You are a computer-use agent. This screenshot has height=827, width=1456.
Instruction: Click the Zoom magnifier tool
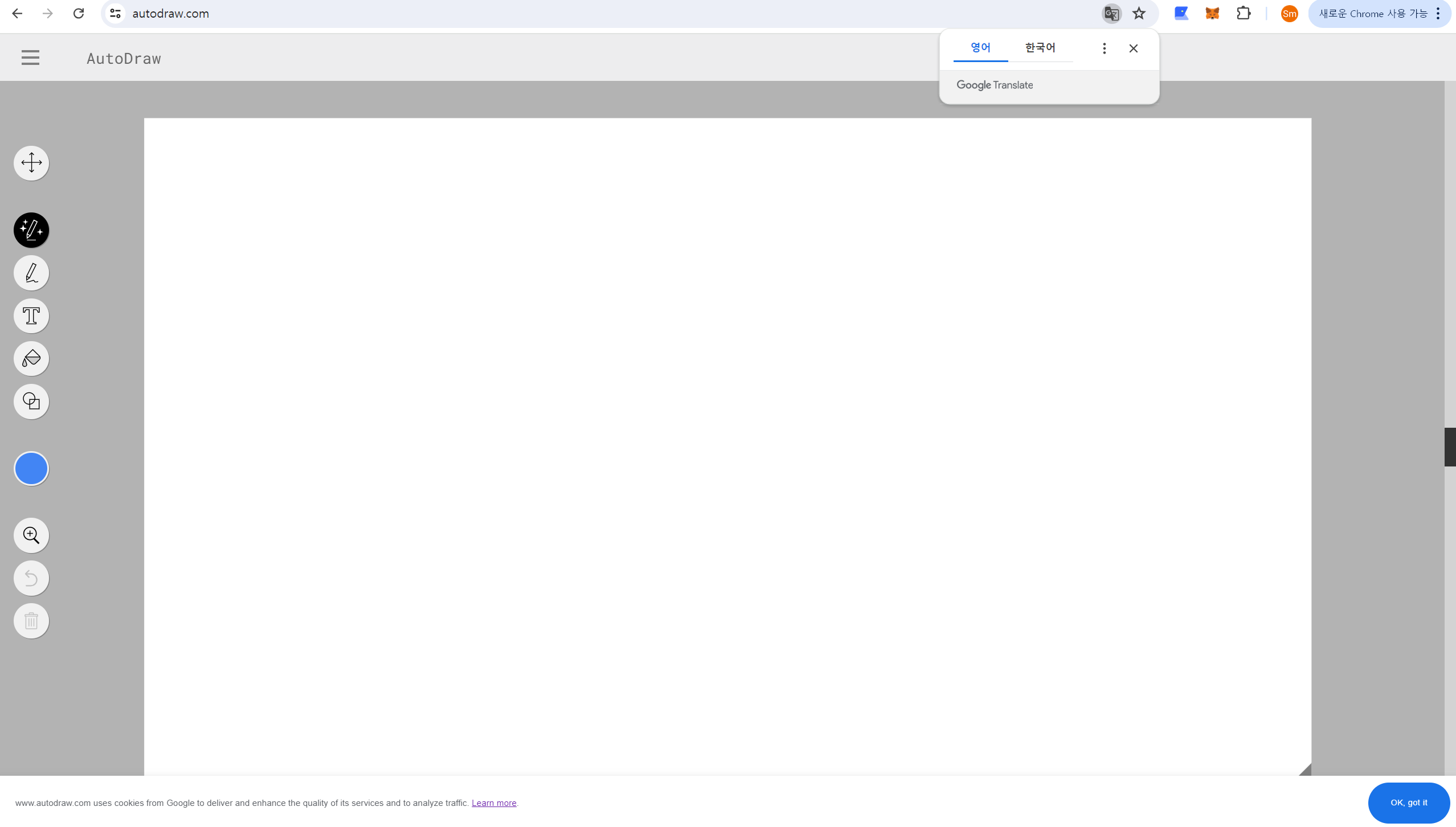click(x=31, y=535)
